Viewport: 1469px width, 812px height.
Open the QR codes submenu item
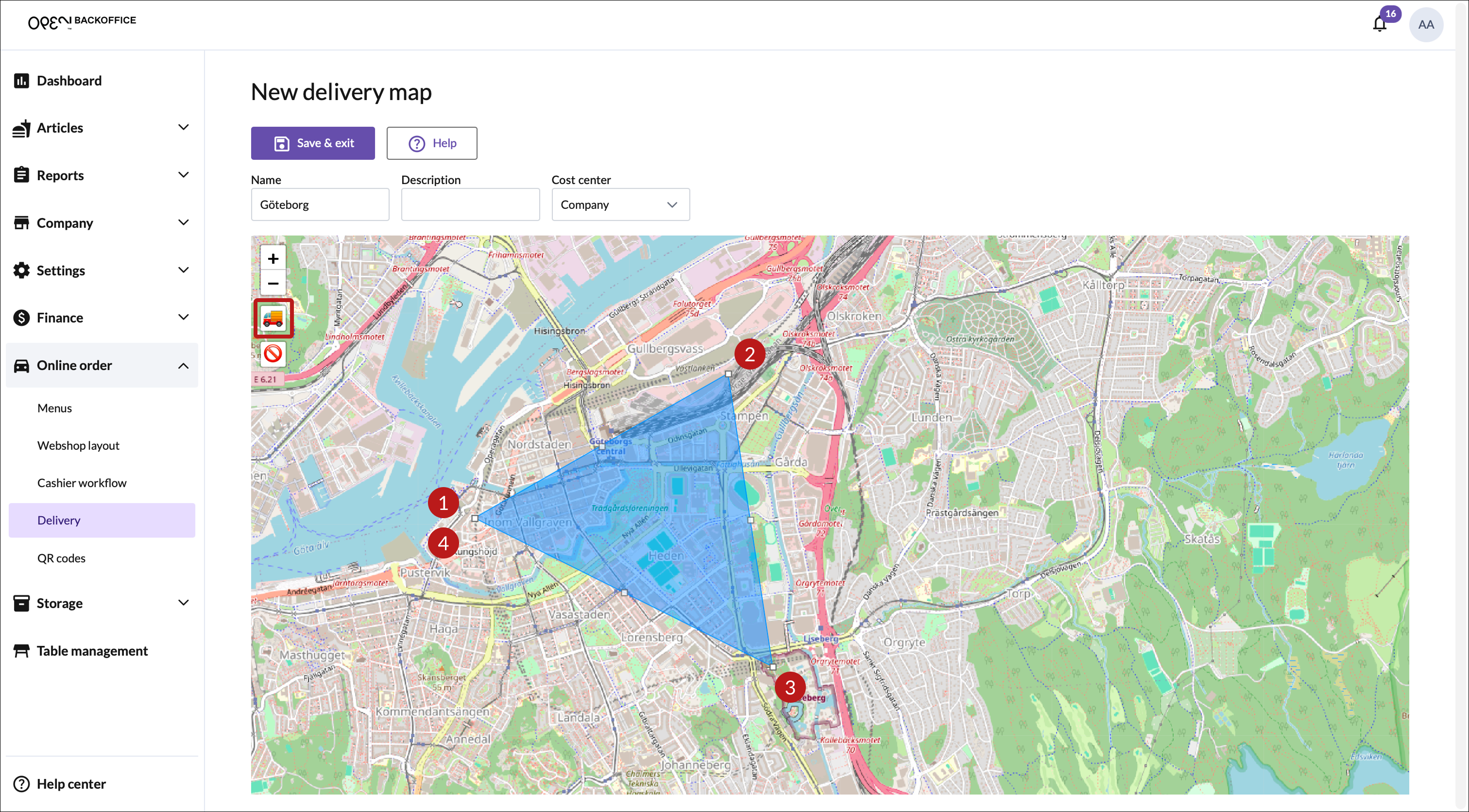[61, 558]
